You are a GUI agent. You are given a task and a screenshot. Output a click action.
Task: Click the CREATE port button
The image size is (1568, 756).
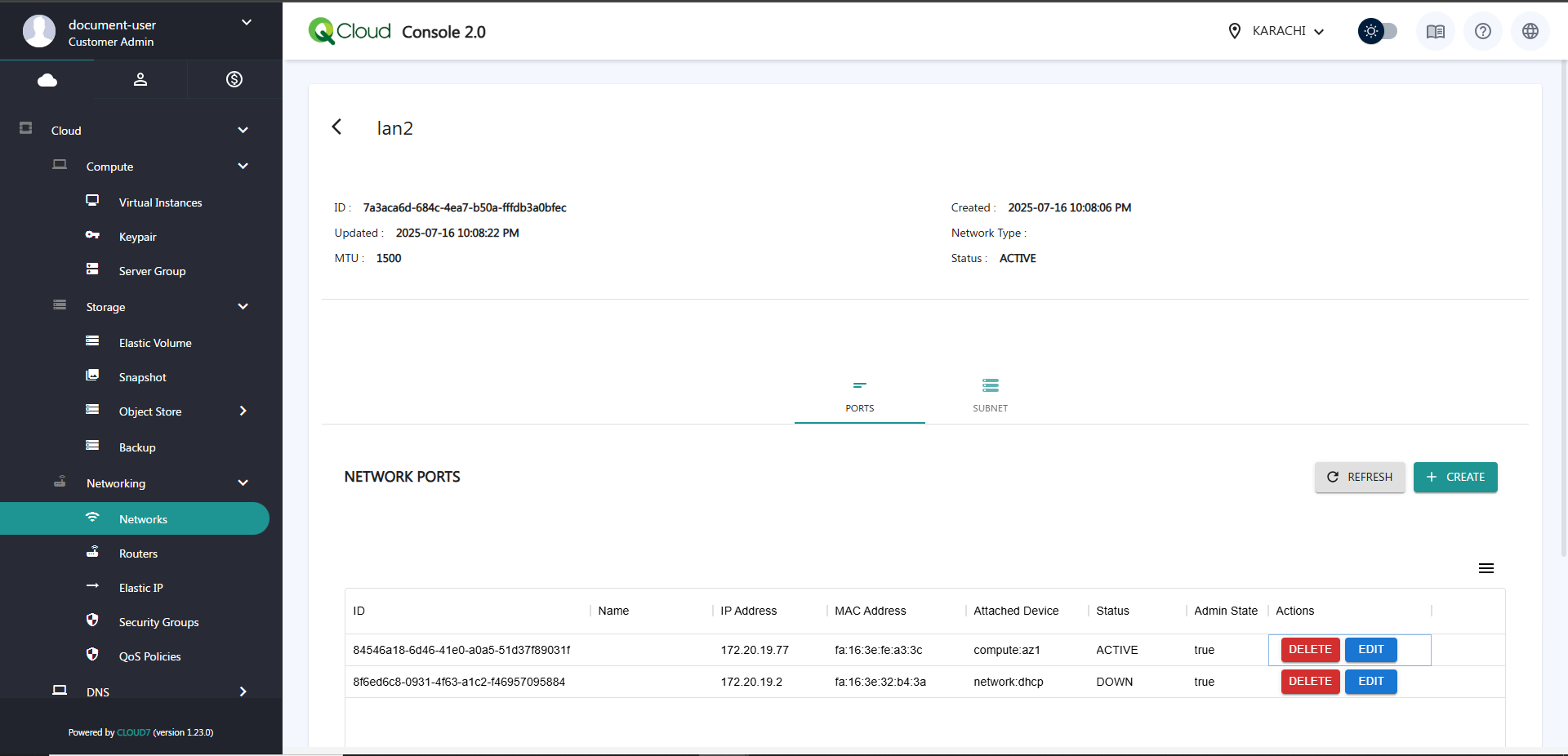click(x=1454, y=477)
